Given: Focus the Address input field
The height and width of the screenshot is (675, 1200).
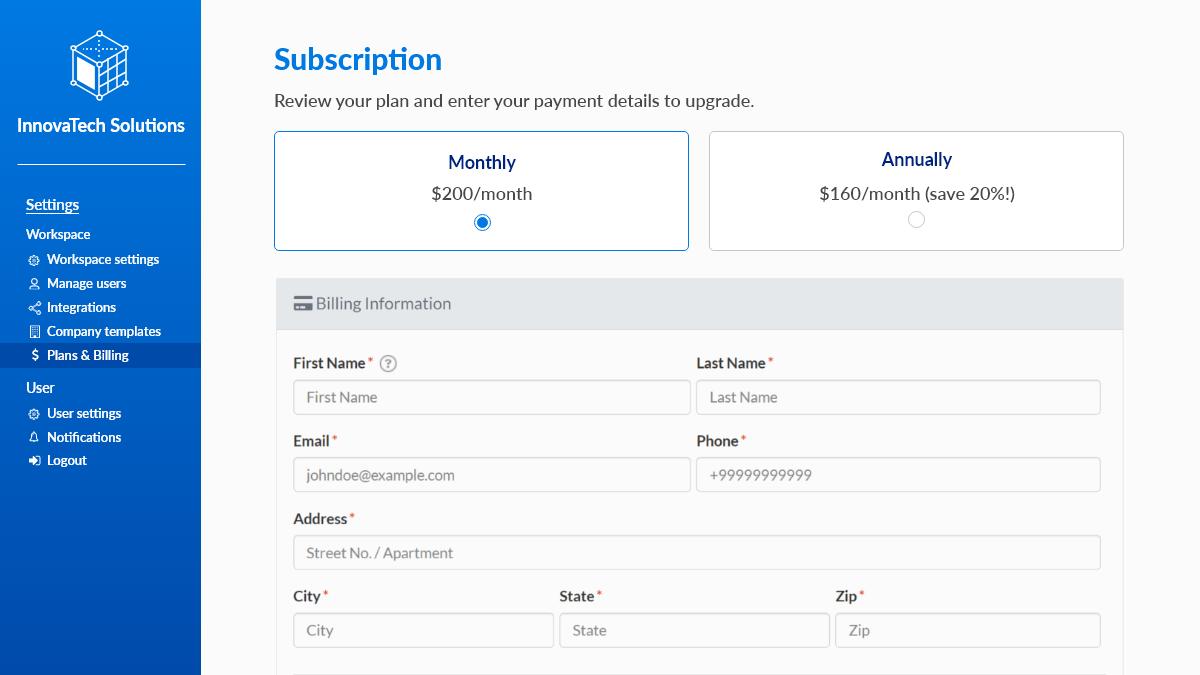Looking at the screenshot, I should (x=697, y=553).
